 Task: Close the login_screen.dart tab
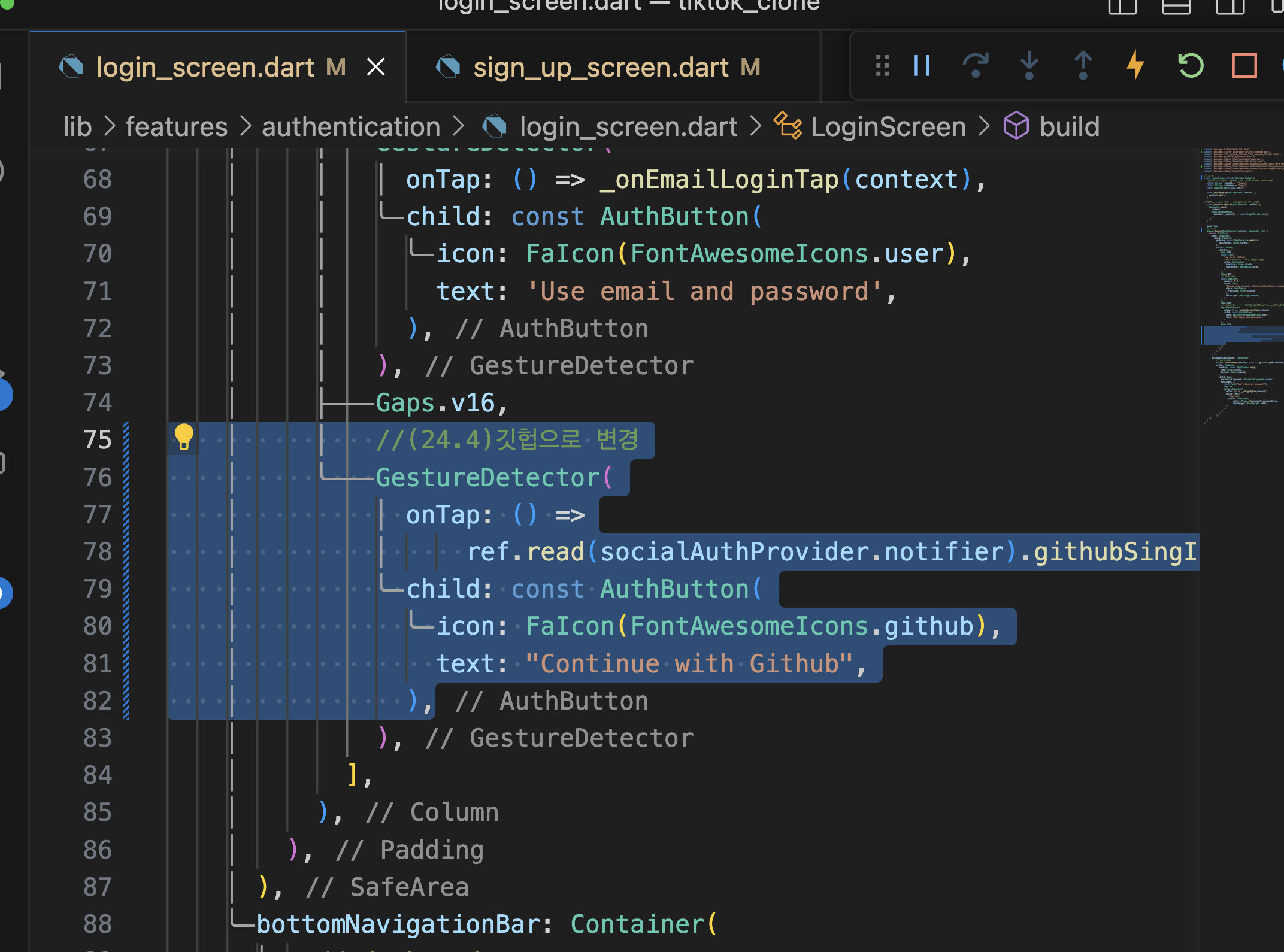click(375, 67)
